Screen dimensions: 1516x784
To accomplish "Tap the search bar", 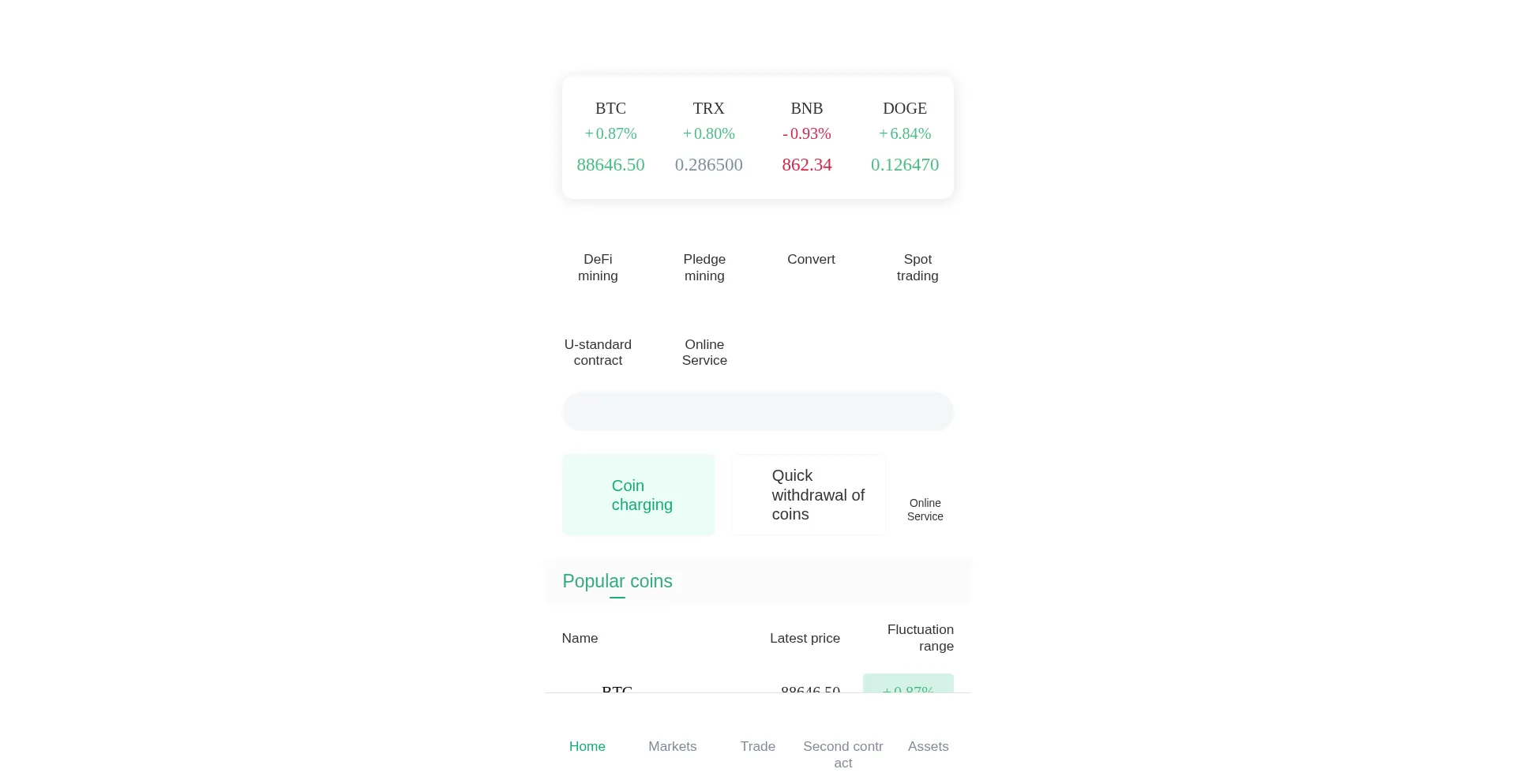I will (x=757, y=411).
